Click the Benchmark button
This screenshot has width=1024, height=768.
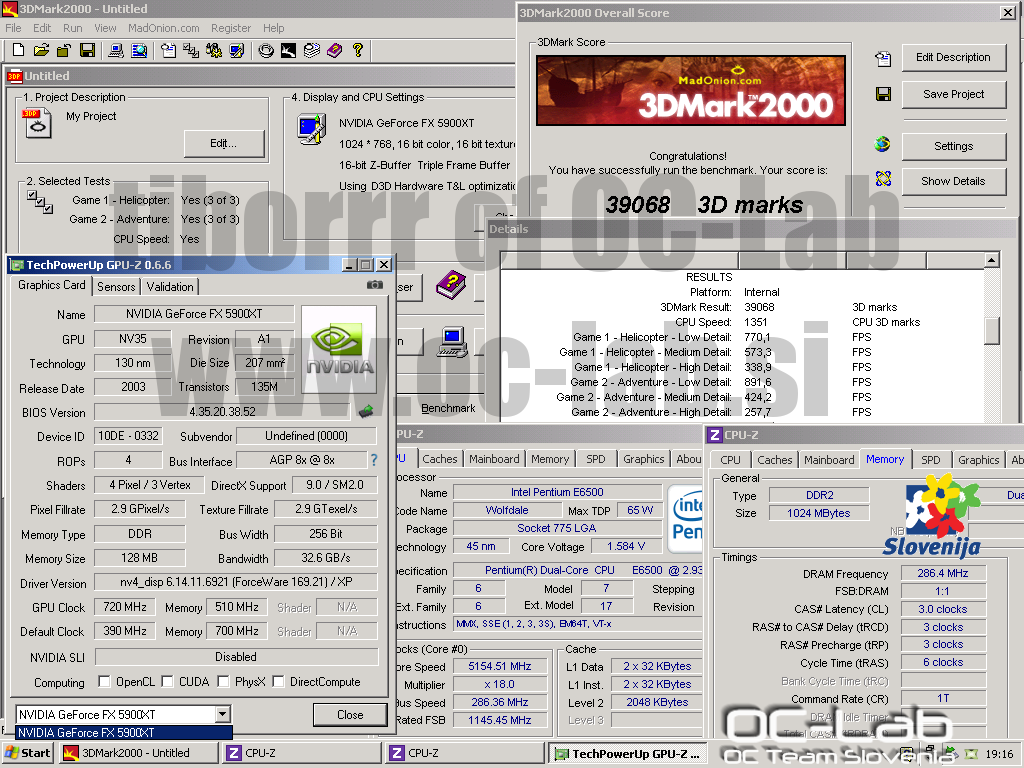(448, 408)
